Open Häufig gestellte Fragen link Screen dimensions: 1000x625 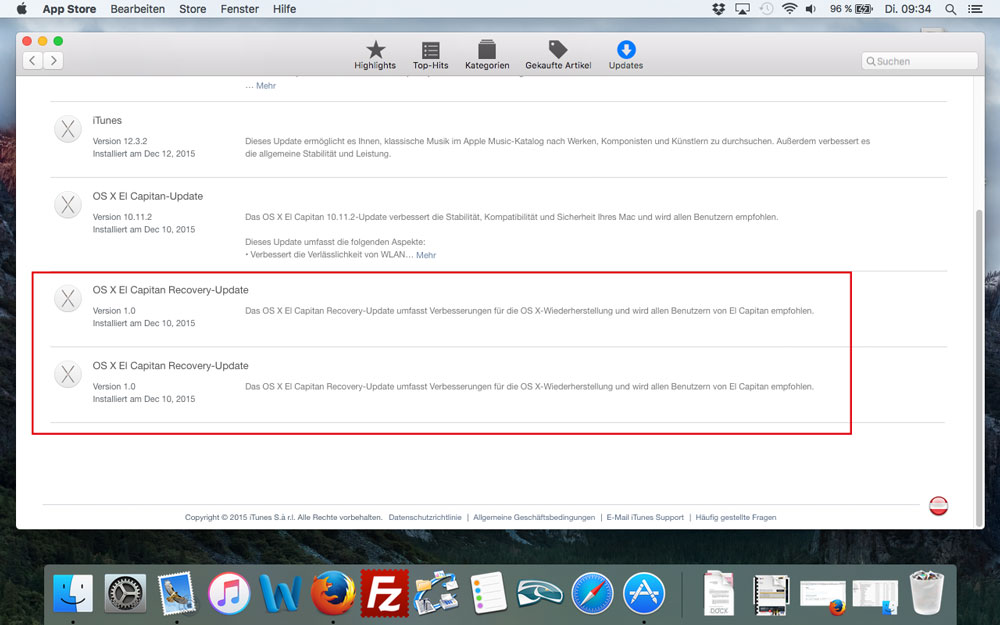(x=736, y=517)
